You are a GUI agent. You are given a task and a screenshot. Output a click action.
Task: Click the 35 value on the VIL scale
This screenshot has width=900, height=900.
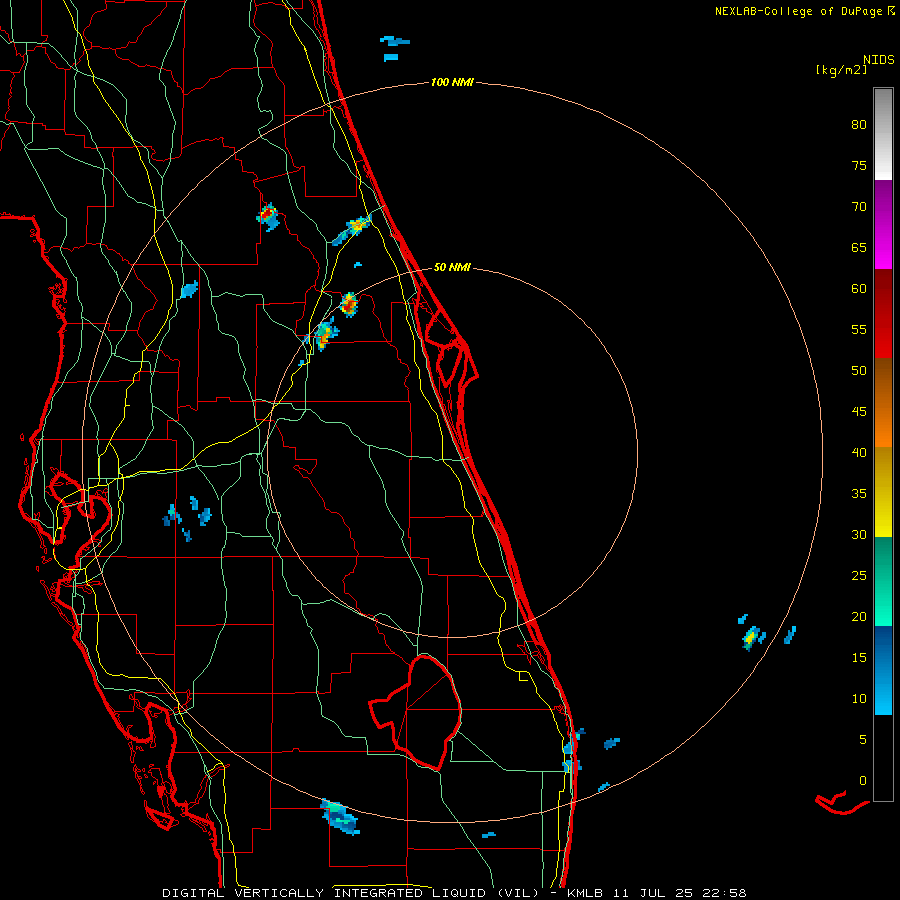tap(859, 494)
